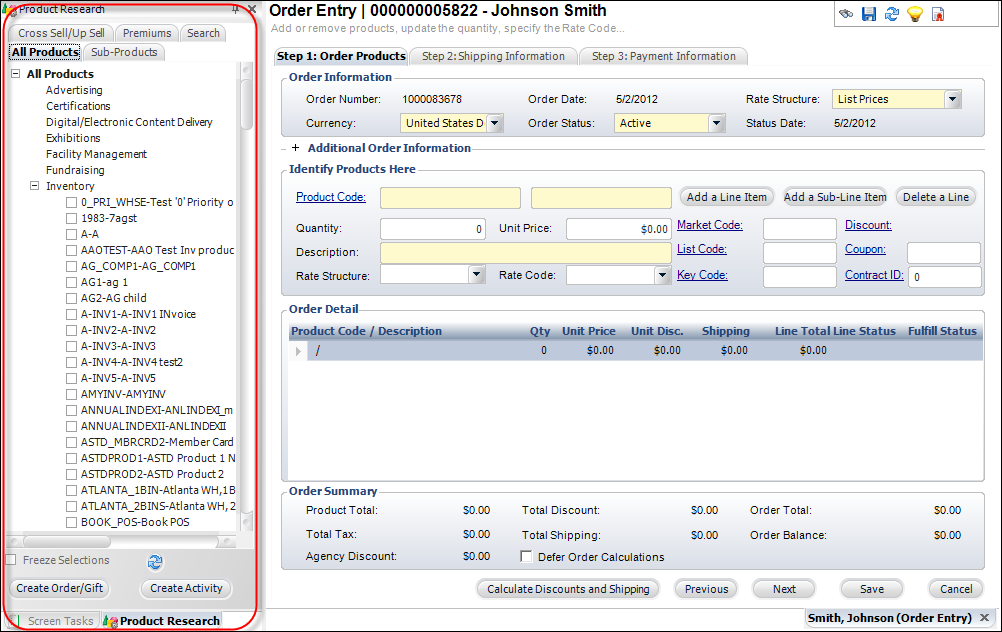Click the Product Research panel title icon
The image size is (1002, 632).
pyautogui.click(x=11, y=9)
